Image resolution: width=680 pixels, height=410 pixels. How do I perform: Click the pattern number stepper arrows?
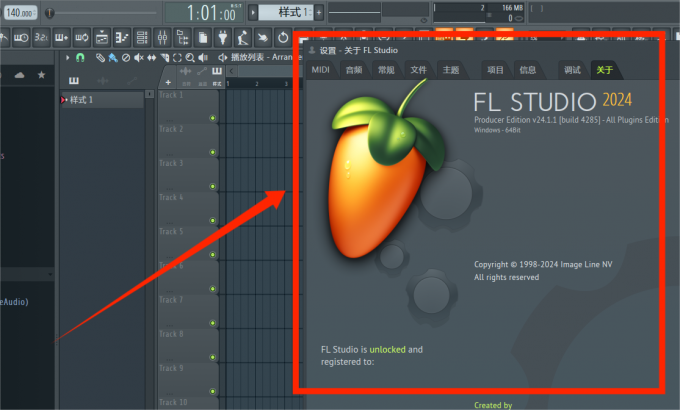[x=309, y=13]
